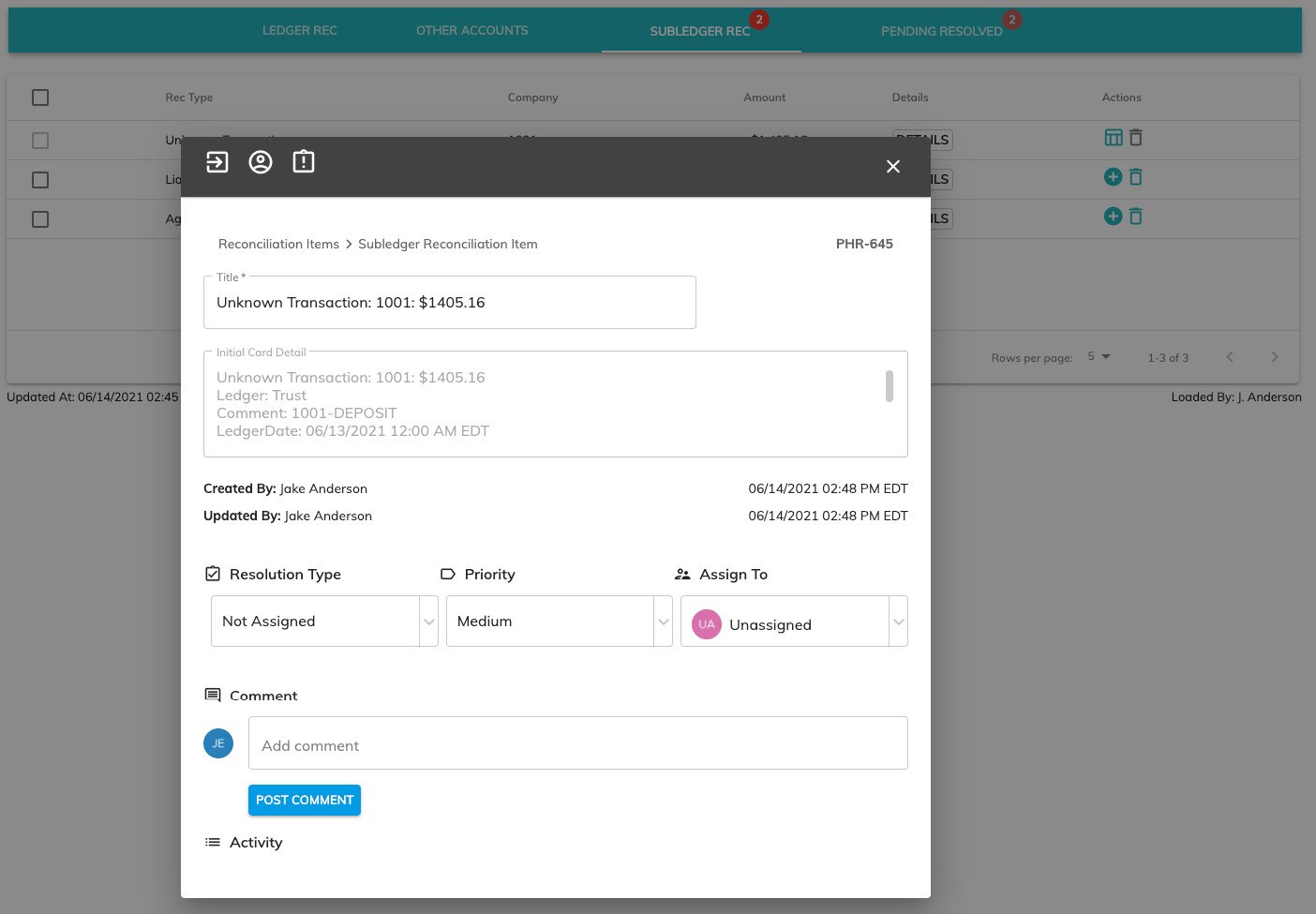Check the third row checkbox
The image size is (1316, 914).
40,219
